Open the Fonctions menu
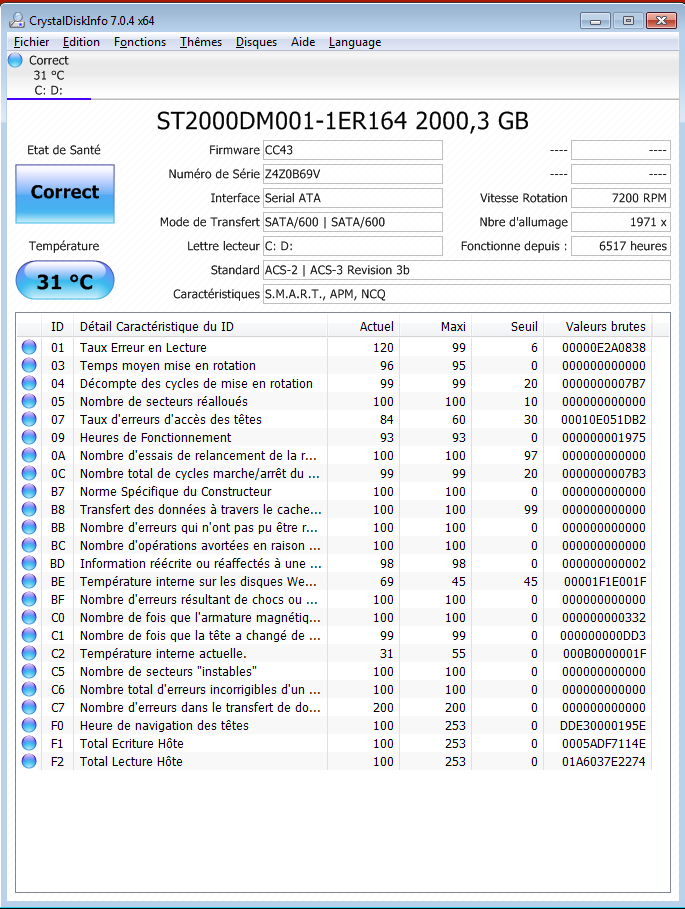This screenshot has height=909, width=685. 140,42
